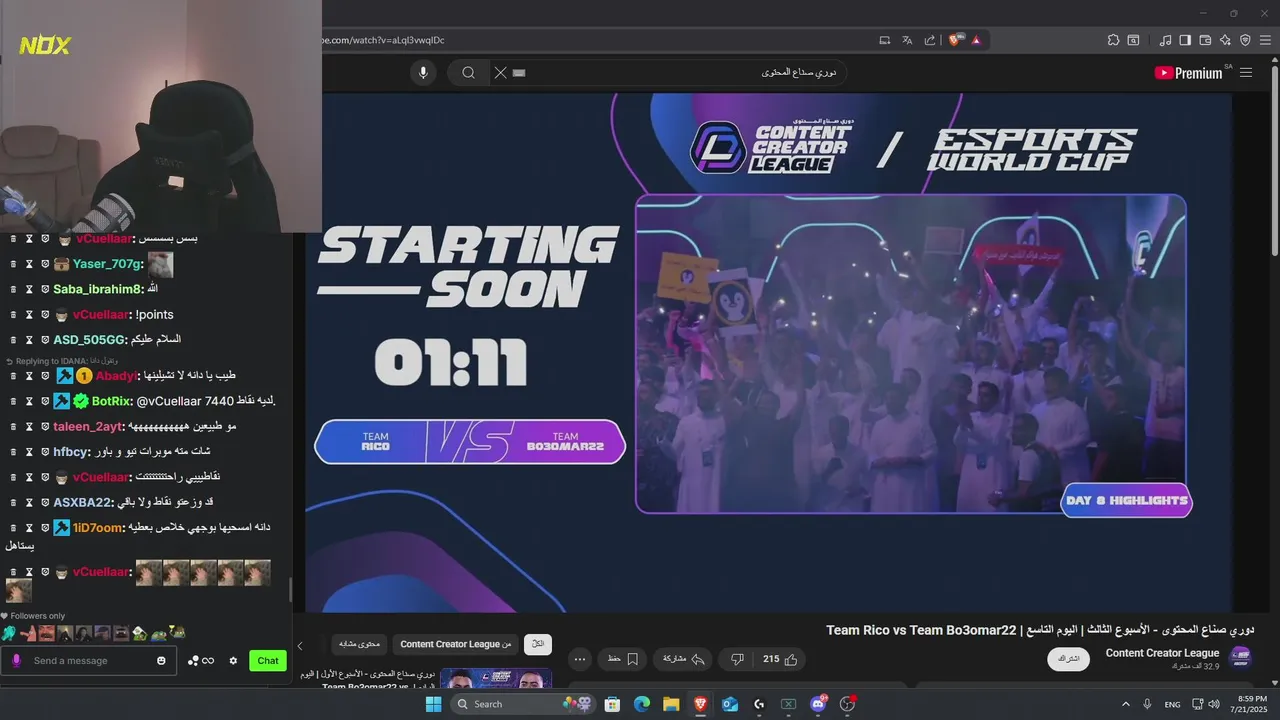Click the Windows taskbar Search box
This screenshot has width=1280, height=720.
tap(522, 704)
